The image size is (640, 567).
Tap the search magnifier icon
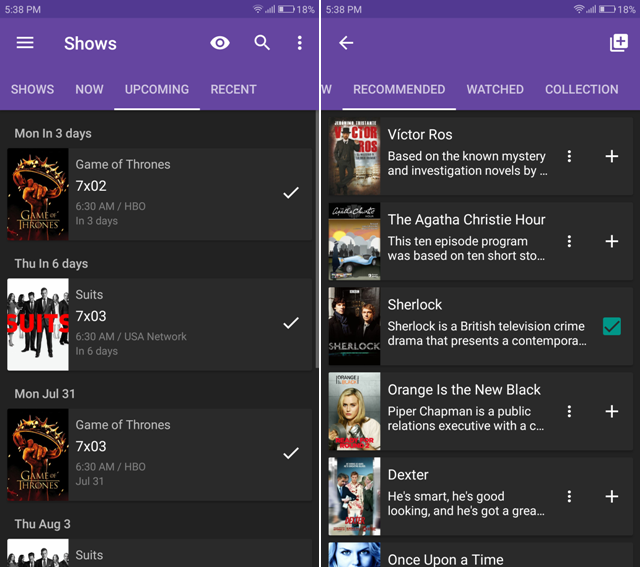click(x=262, y=43)
